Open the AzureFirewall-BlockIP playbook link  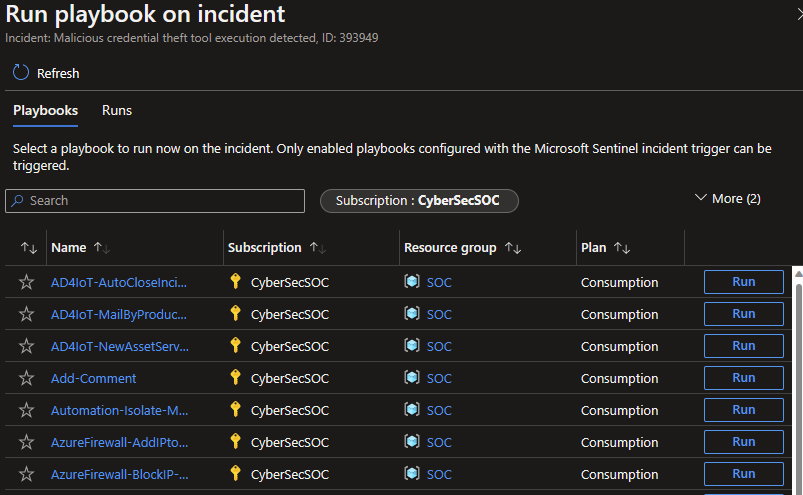coord(119,475)
